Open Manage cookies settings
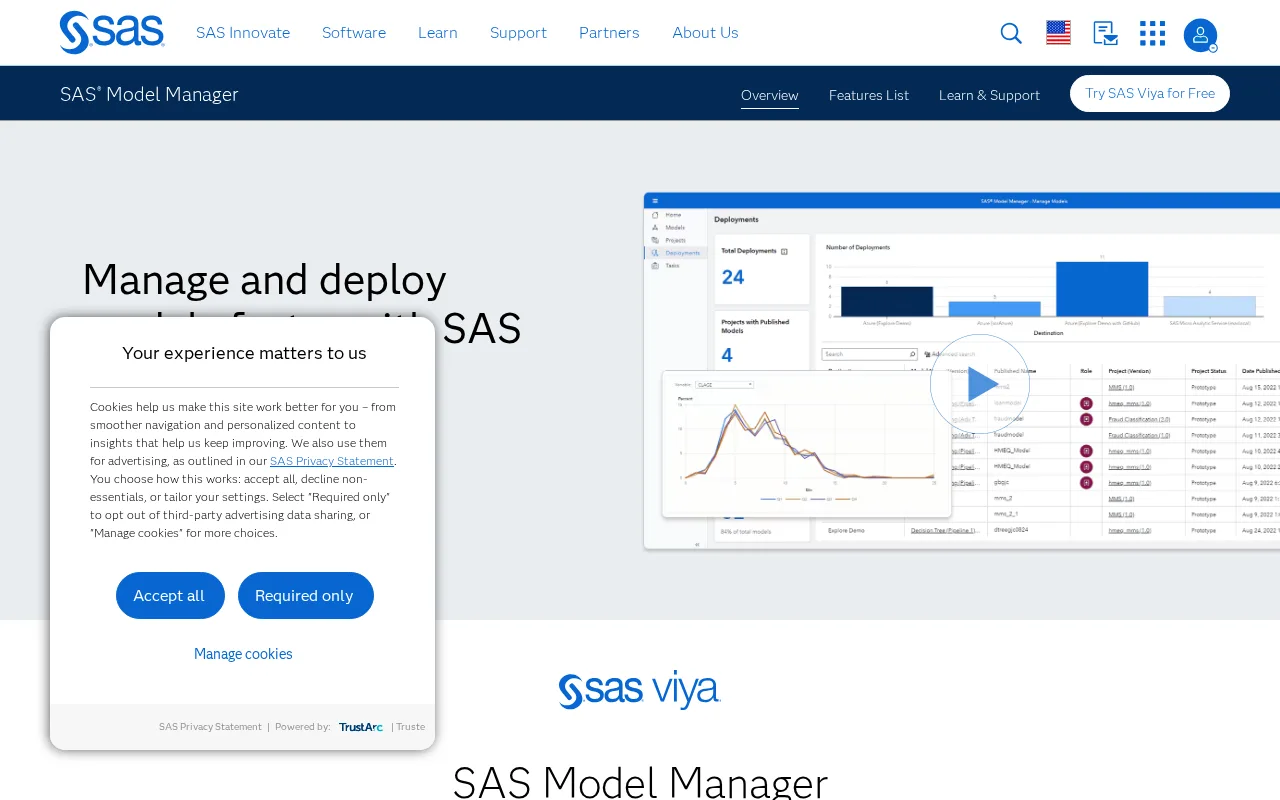Image resolution: width=1280 pixels, height=800 pixels. (243, 654)
